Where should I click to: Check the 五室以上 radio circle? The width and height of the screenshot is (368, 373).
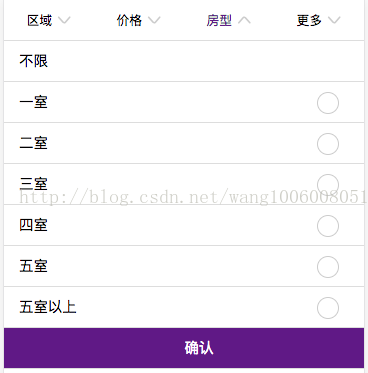[x=328, y=308]
